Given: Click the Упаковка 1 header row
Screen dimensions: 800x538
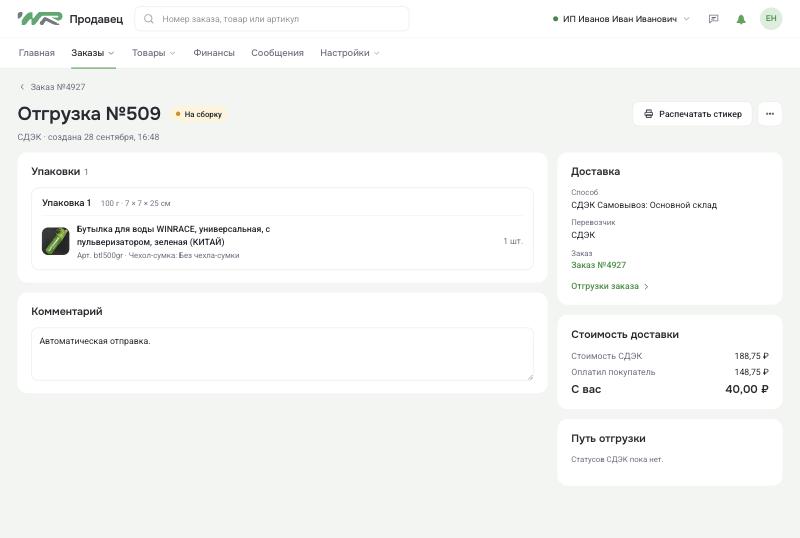Looking at the screenshot, I should pyautogui.click(x=282, y=203).
